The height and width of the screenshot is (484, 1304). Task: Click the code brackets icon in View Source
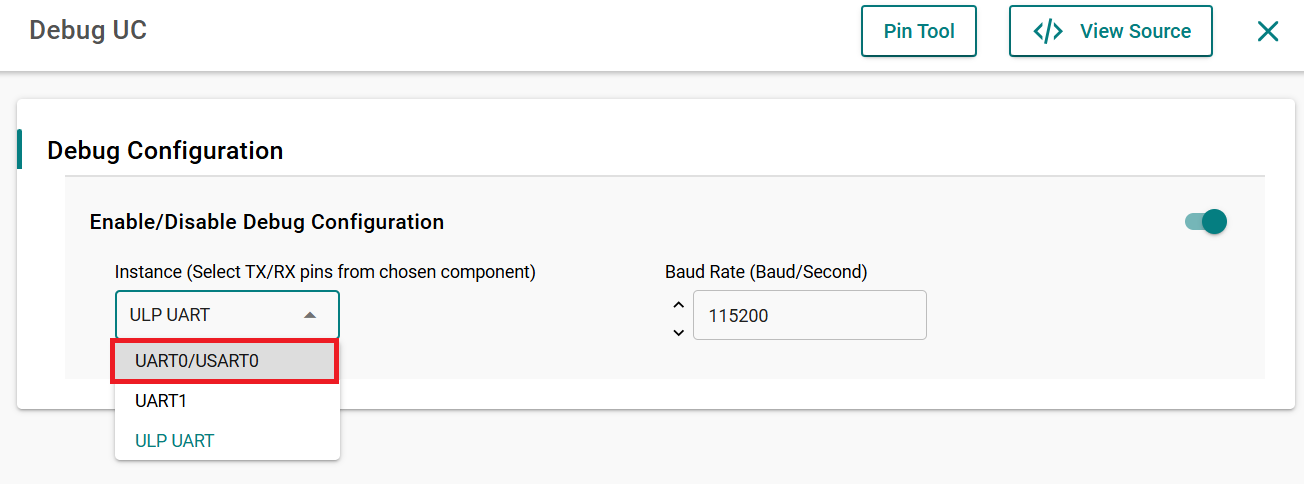pyautogui.click(x=1048, y=31)
